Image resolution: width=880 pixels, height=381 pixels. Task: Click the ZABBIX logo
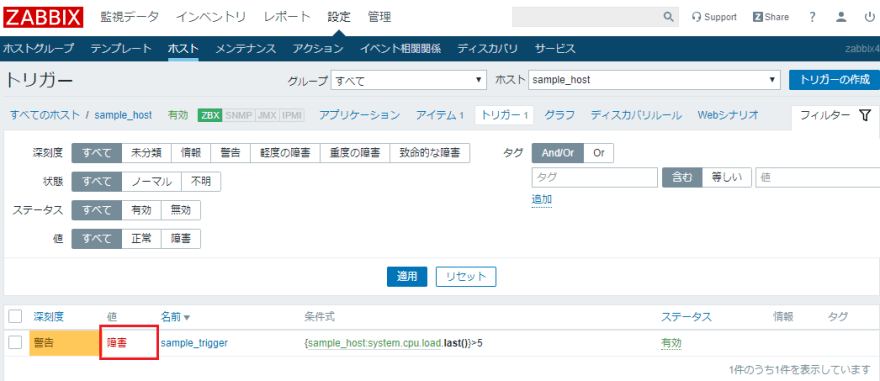(43, 17)
